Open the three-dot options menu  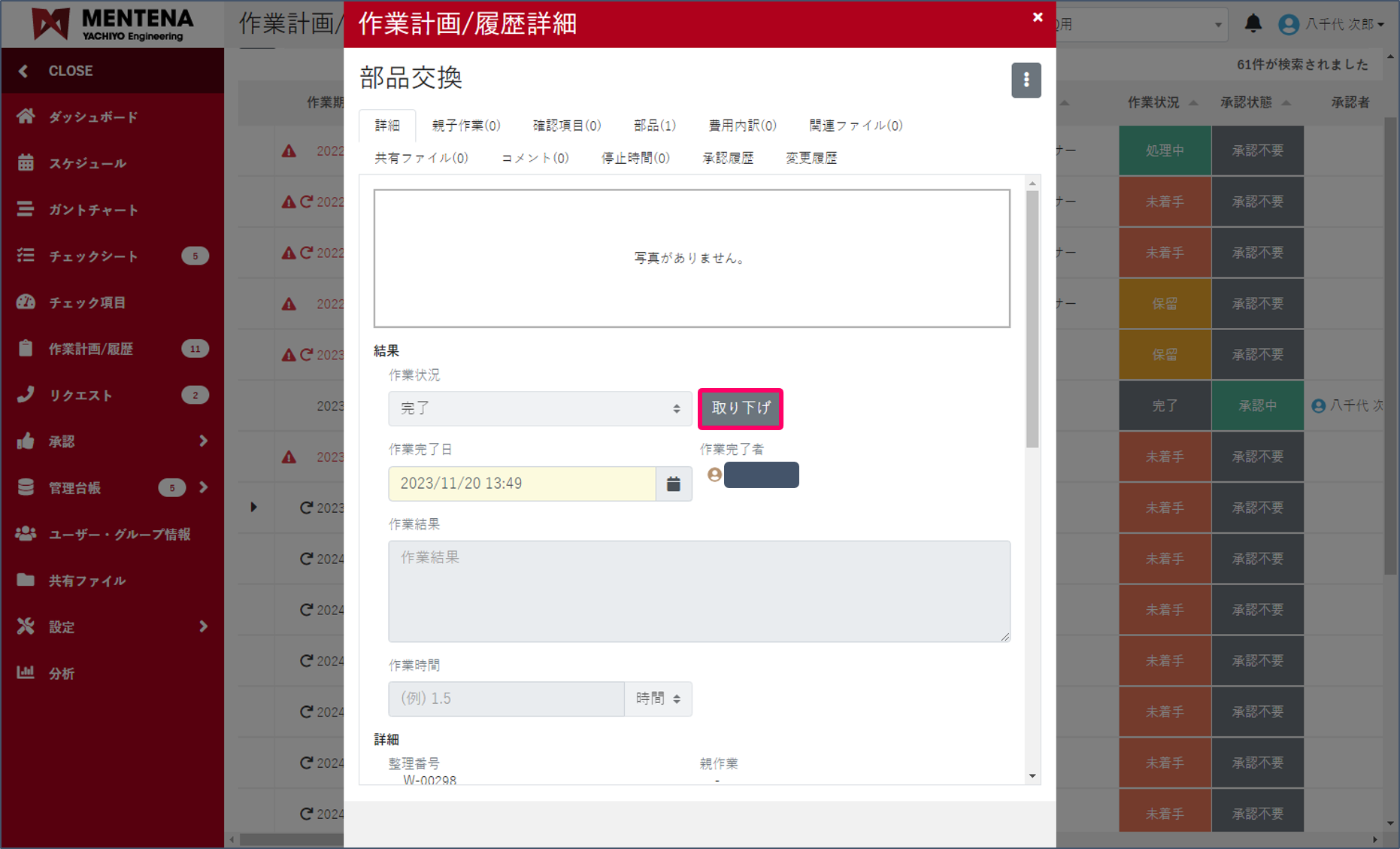point(1026,80)
